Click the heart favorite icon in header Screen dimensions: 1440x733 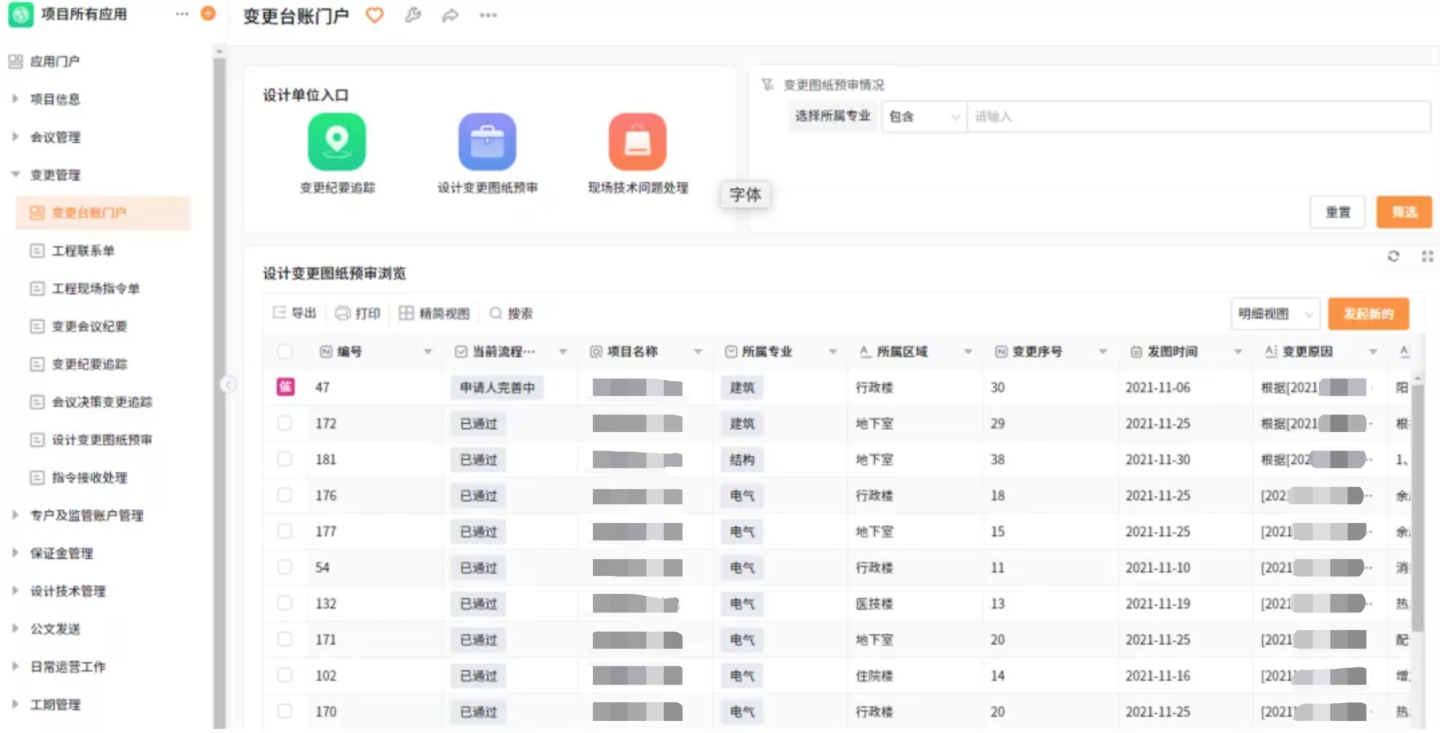pyautogui.click(x=374, y=16)
